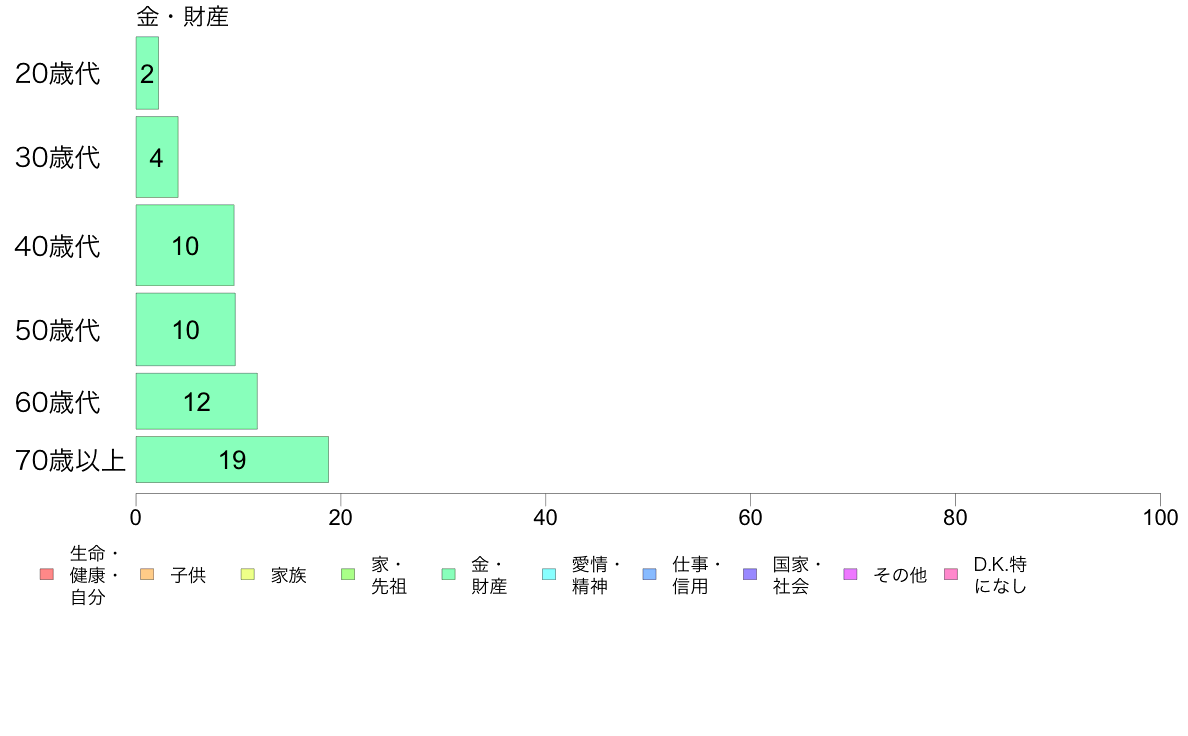
Task: Click the 金・財産 mint legend swatch
Action: (x=449, y=575)
